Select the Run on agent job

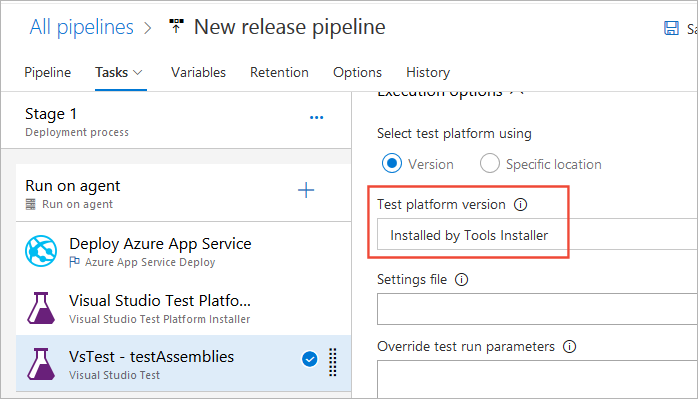183,193
